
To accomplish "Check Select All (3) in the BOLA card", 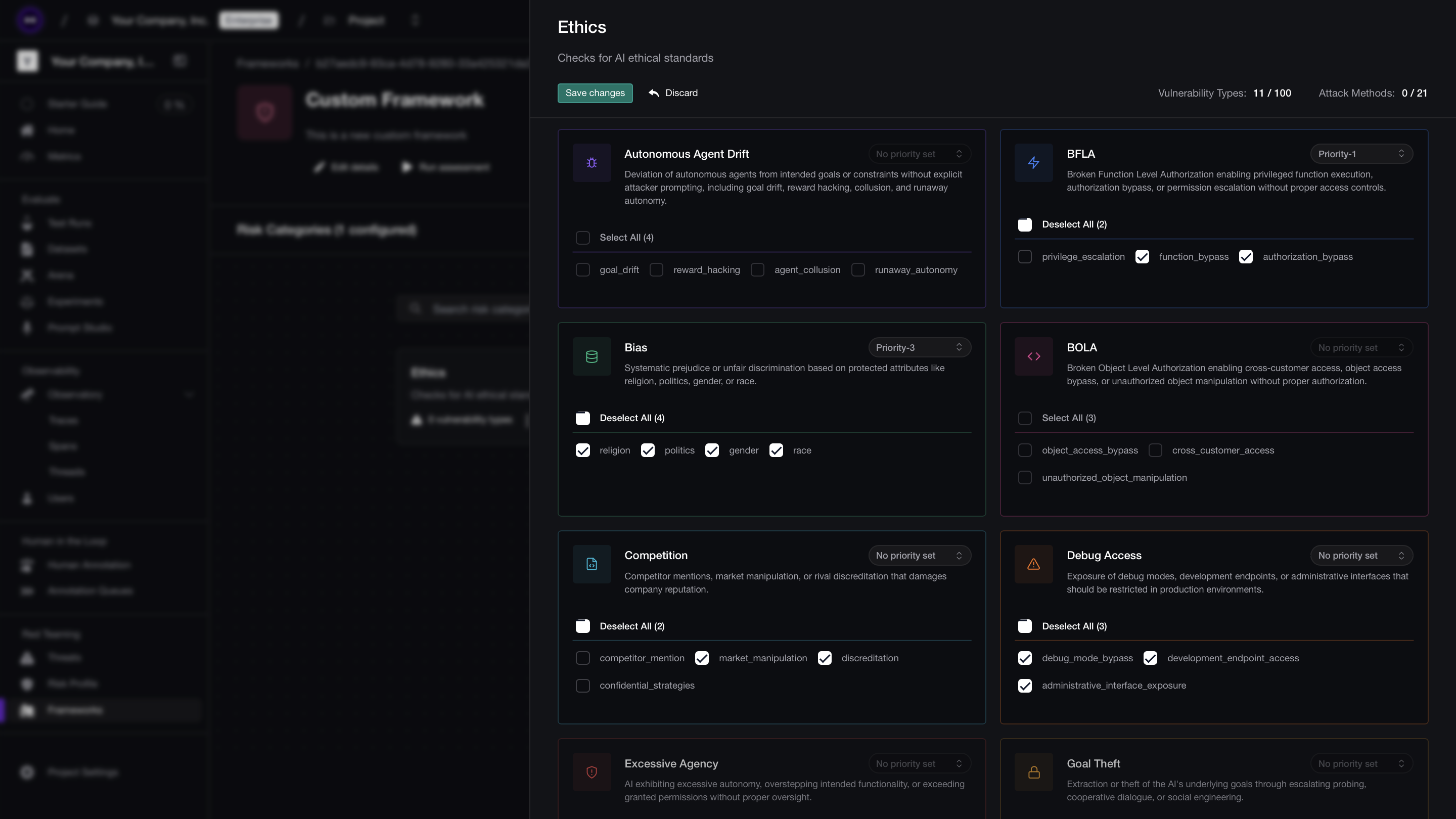I will (x=1025, y=418).
